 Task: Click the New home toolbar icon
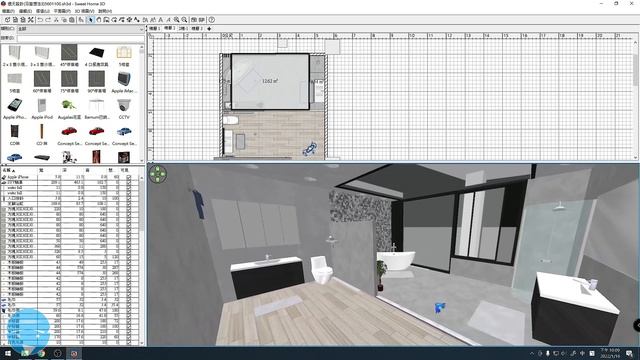point(7,20)
